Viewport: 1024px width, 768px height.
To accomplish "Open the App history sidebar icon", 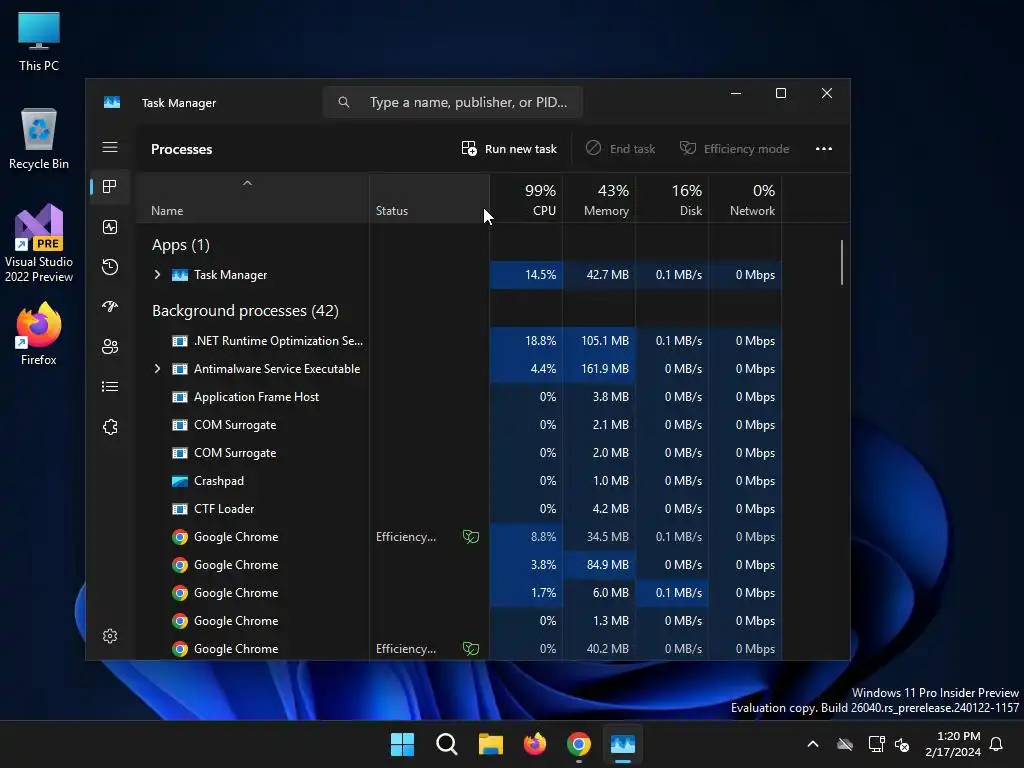I will (x=110, y=266).
